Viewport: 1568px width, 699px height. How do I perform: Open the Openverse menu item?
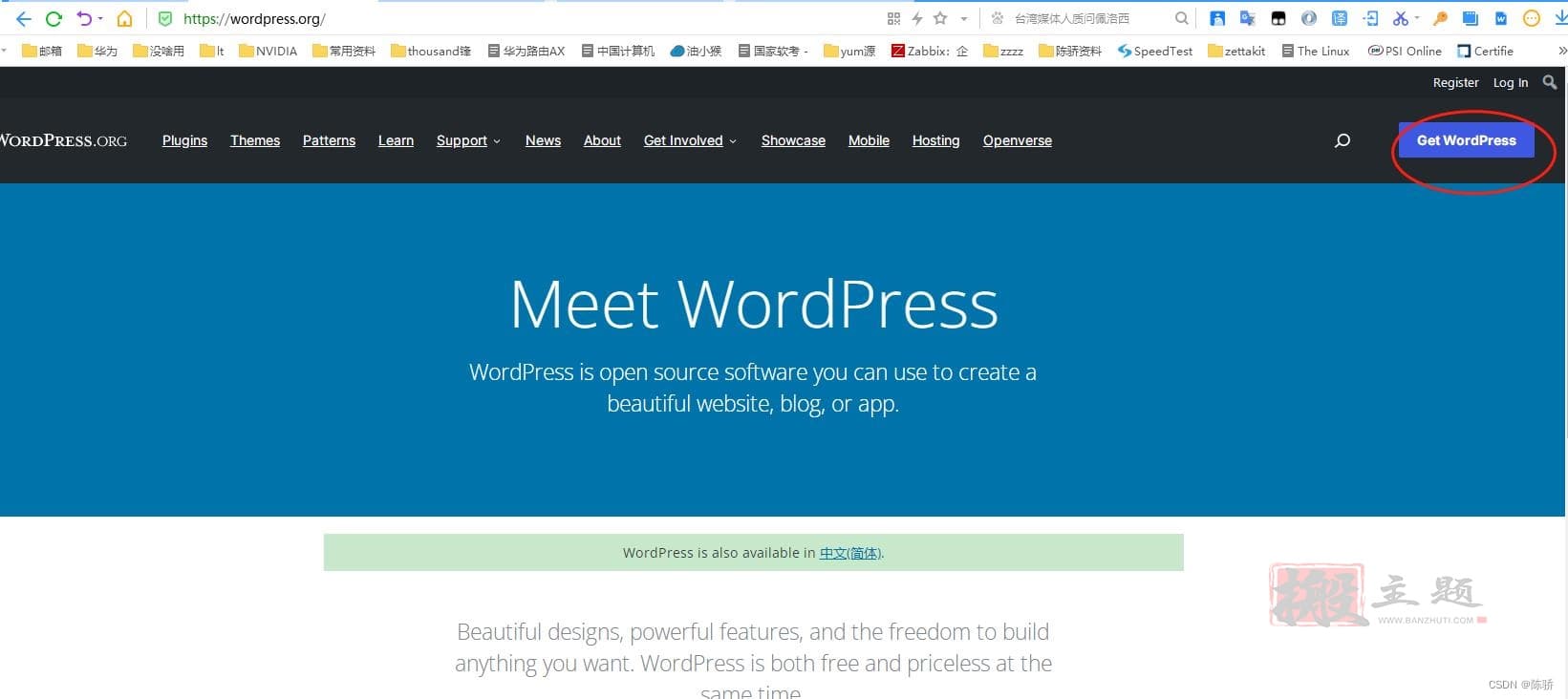coord(1018,140)
